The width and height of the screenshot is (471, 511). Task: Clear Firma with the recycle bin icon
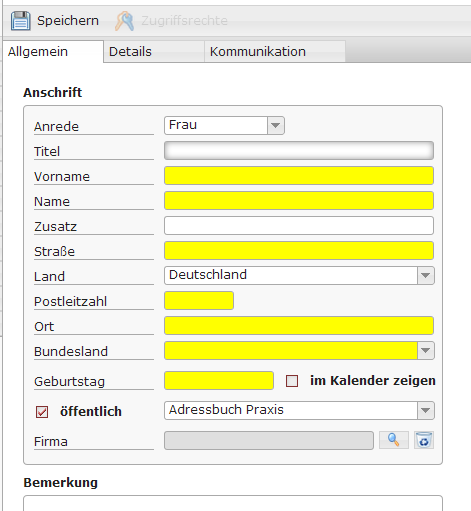point(424,440)
